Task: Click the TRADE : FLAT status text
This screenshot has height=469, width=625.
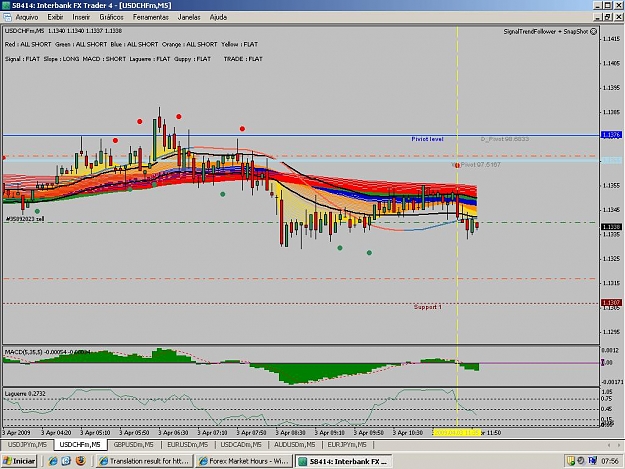Action: pyautogui.click(x=243, y=59)
